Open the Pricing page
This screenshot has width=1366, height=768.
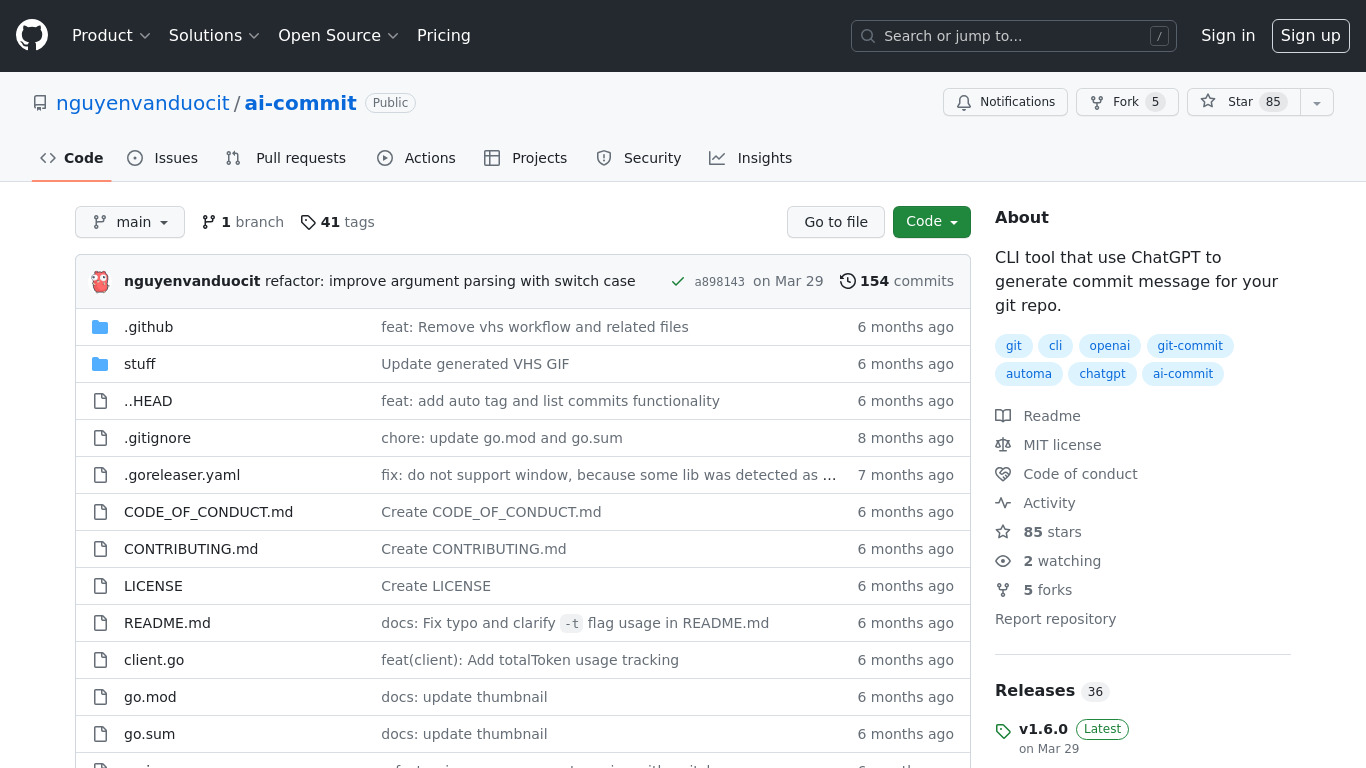pyautogui.click(x=443, y=35)
